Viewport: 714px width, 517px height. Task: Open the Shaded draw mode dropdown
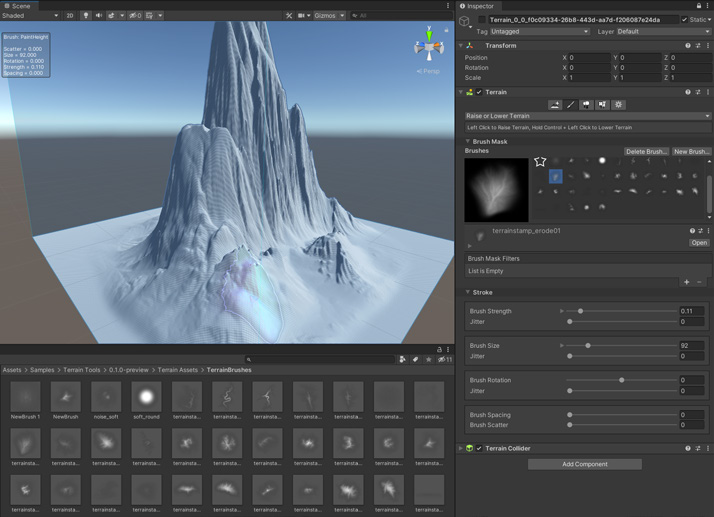coord(30,15)
